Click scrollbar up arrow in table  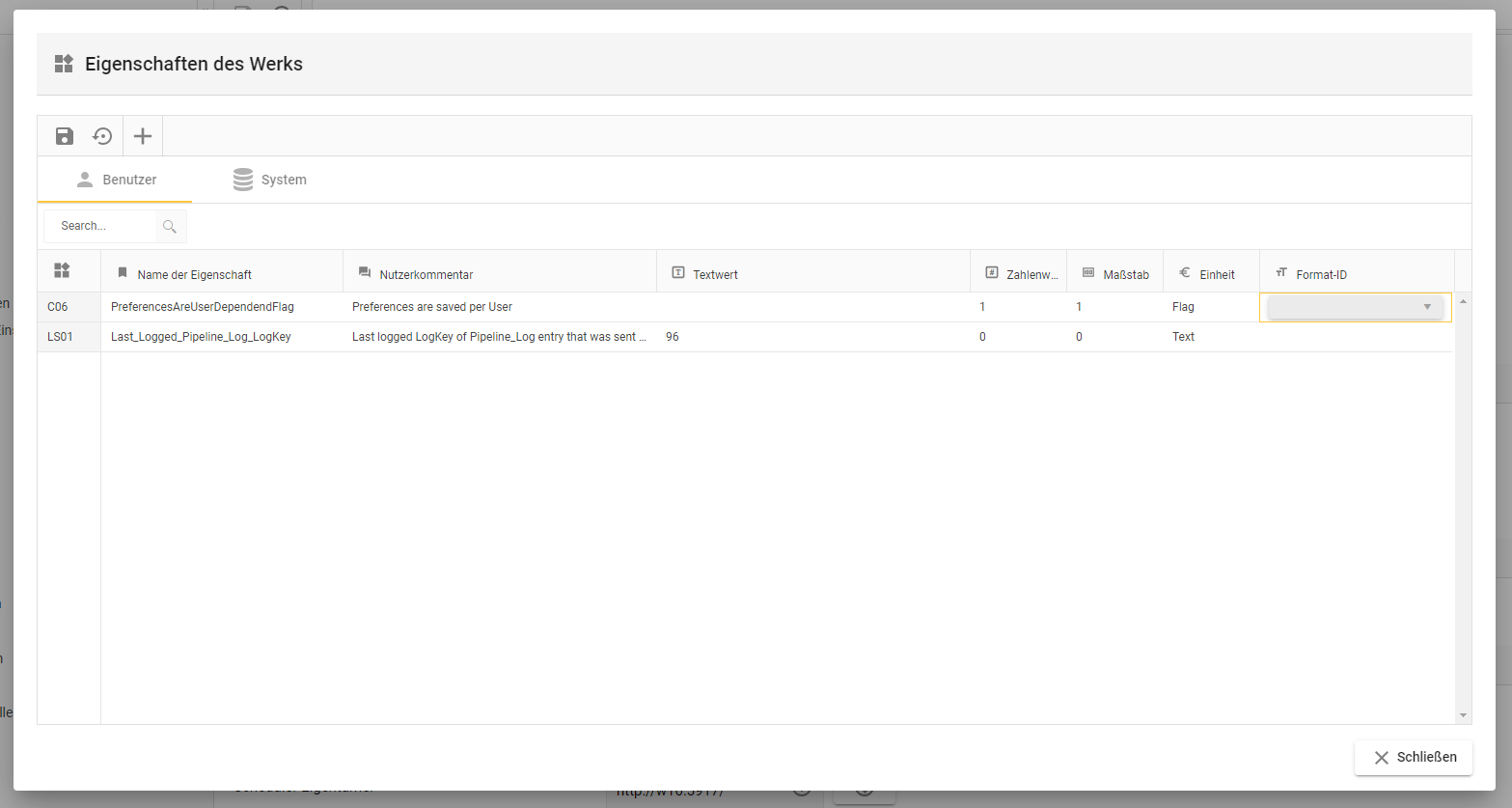click(1463, 301)
